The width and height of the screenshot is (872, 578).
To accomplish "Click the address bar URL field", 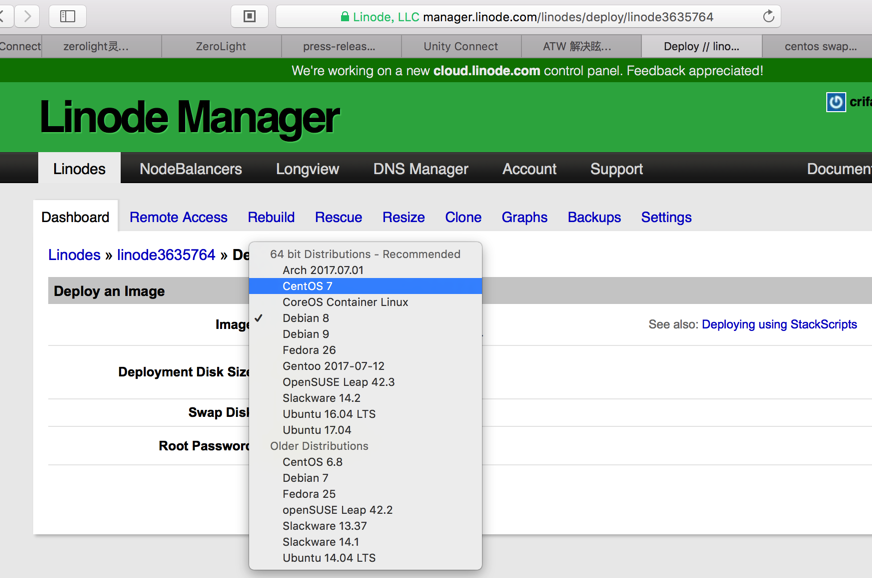I will (528, 17).
